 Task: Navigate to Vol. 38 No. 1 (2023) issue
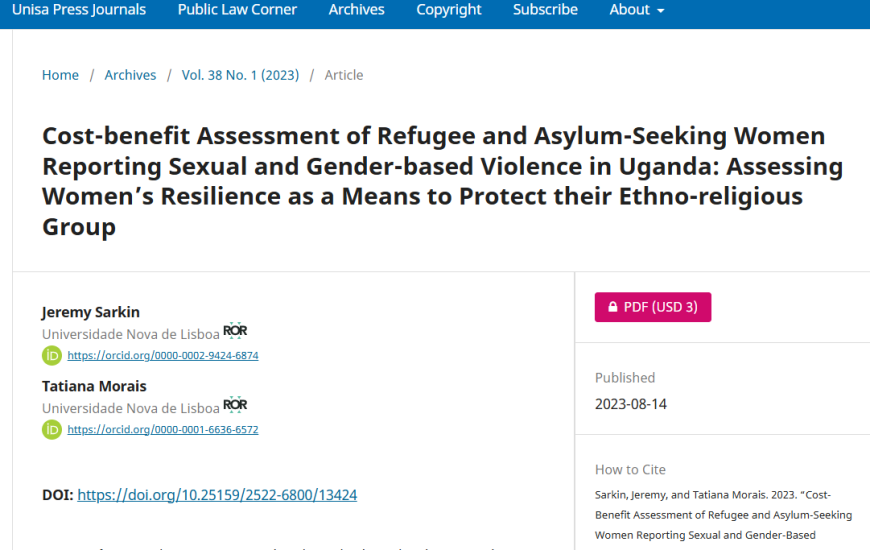point(240,75)
